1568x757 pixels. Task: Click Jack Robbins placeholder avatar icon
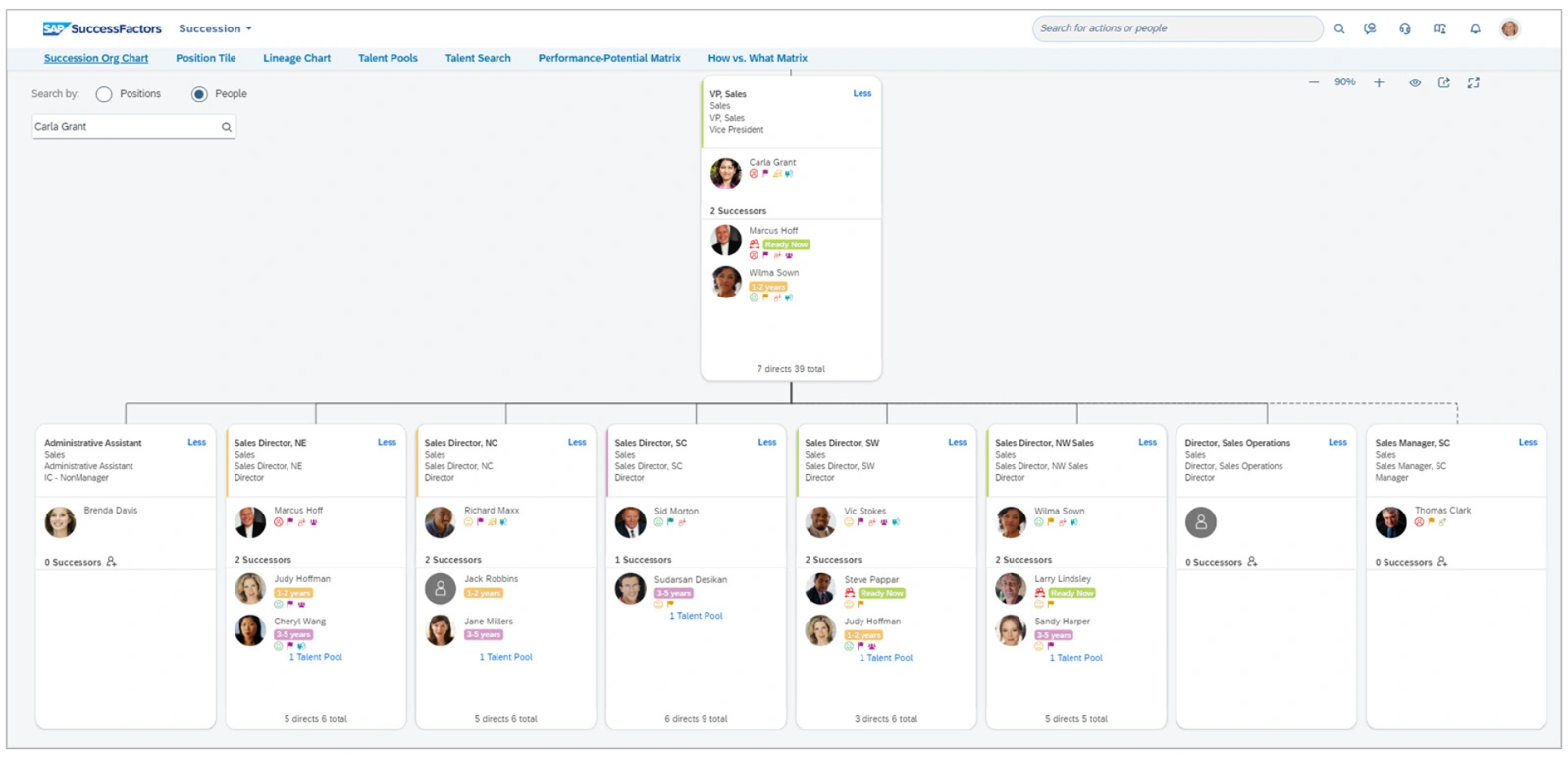441,589
